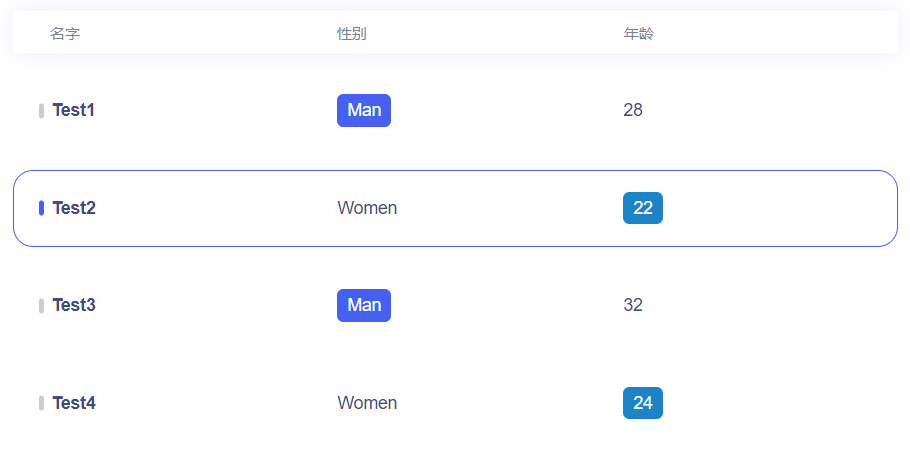
Task: Click the 性别 column header
Action: 352,34
